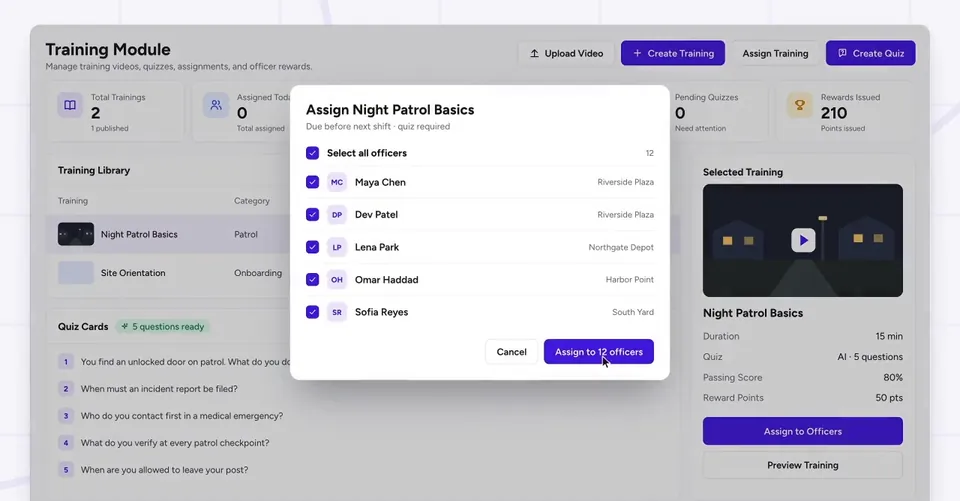
Task: Click the name Lena Park
Action: 377,247
